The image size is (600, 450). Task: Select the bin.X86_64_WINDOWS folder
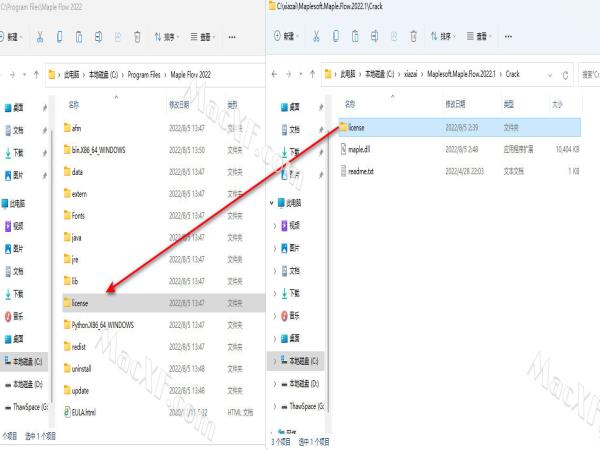click(x=164, y=150)
